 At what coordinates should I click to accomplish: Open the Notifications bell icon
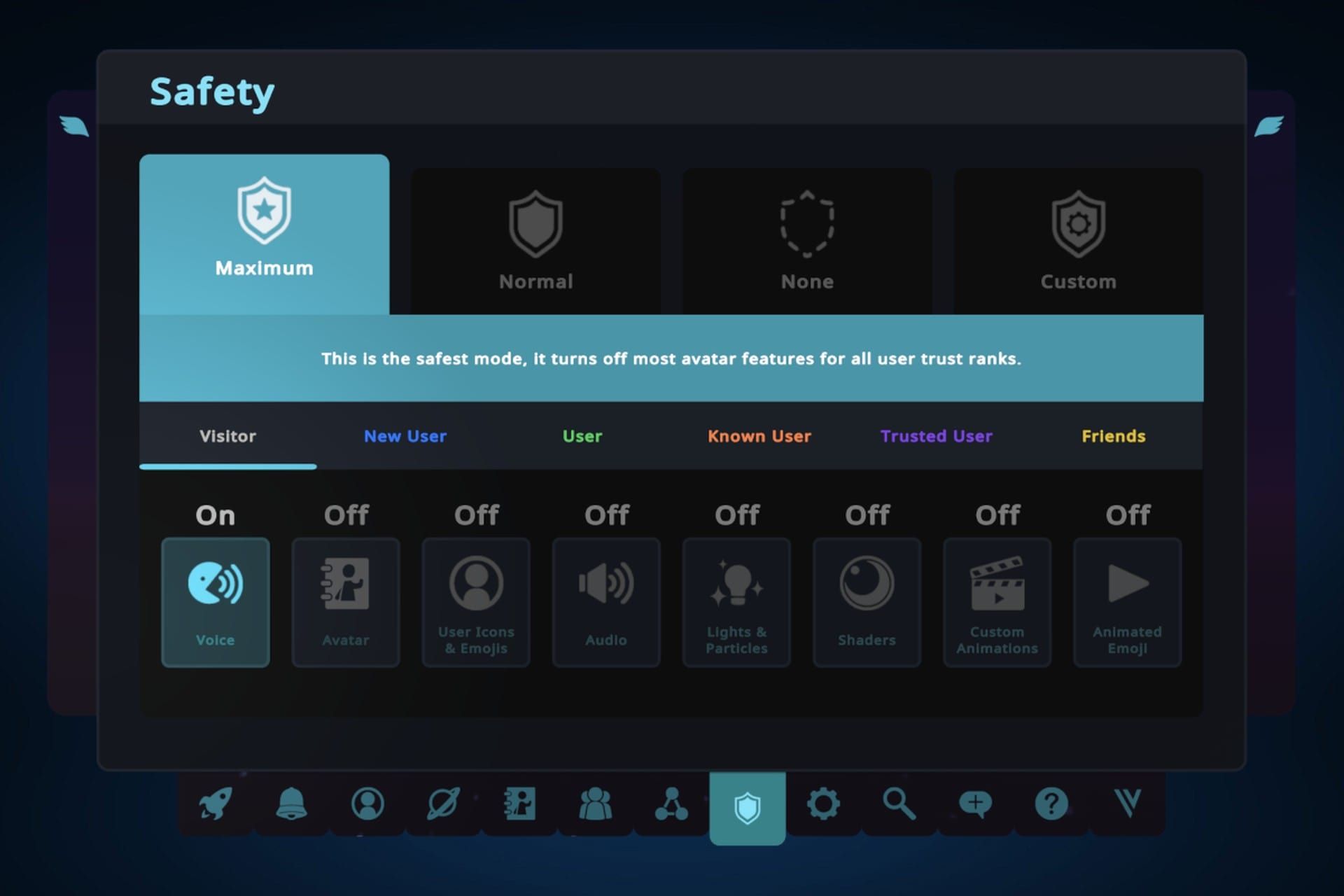[x=292, y=805]
